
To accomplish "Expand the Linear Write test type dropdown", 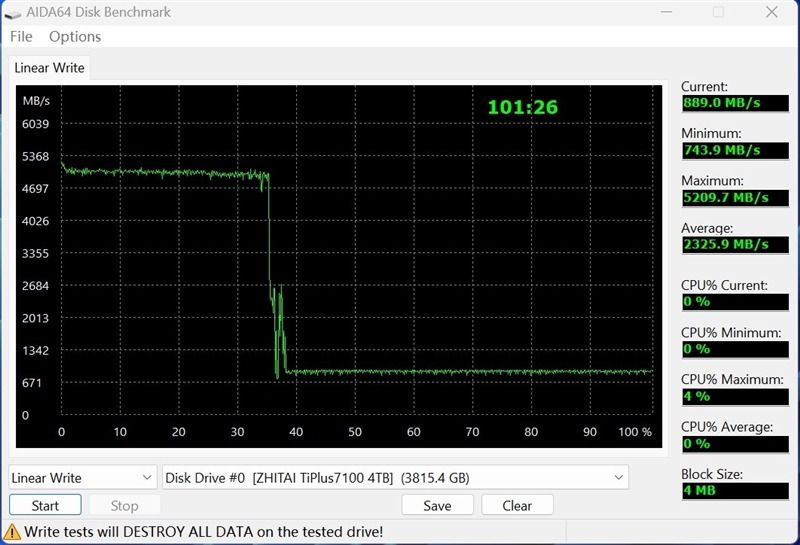I will 83,478.
